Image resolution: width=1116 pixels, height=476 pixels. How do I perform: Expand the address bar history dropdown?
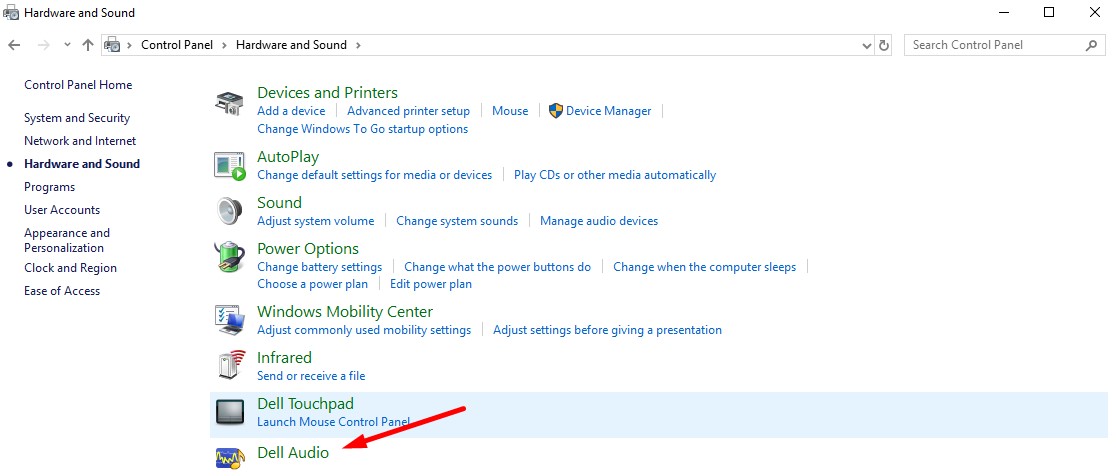[866, 45]
